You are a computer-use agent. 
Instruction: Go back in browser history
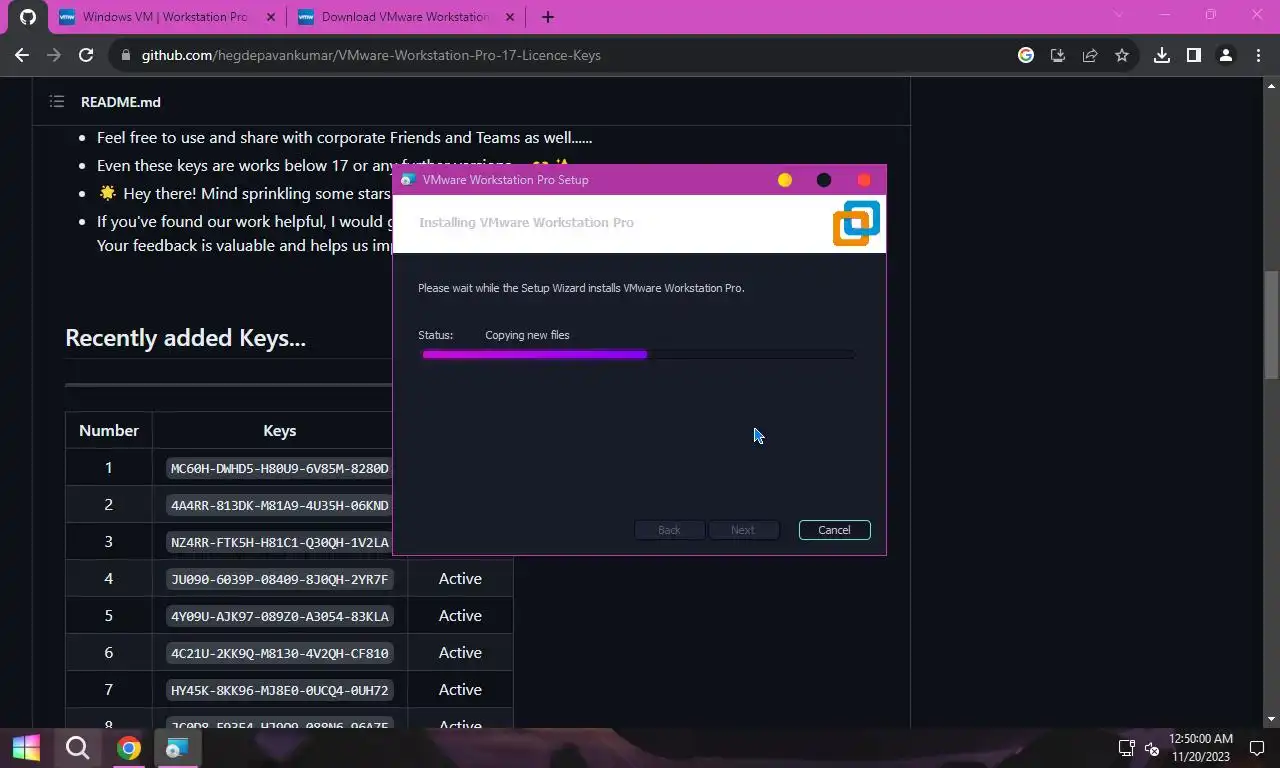(22, 55)
